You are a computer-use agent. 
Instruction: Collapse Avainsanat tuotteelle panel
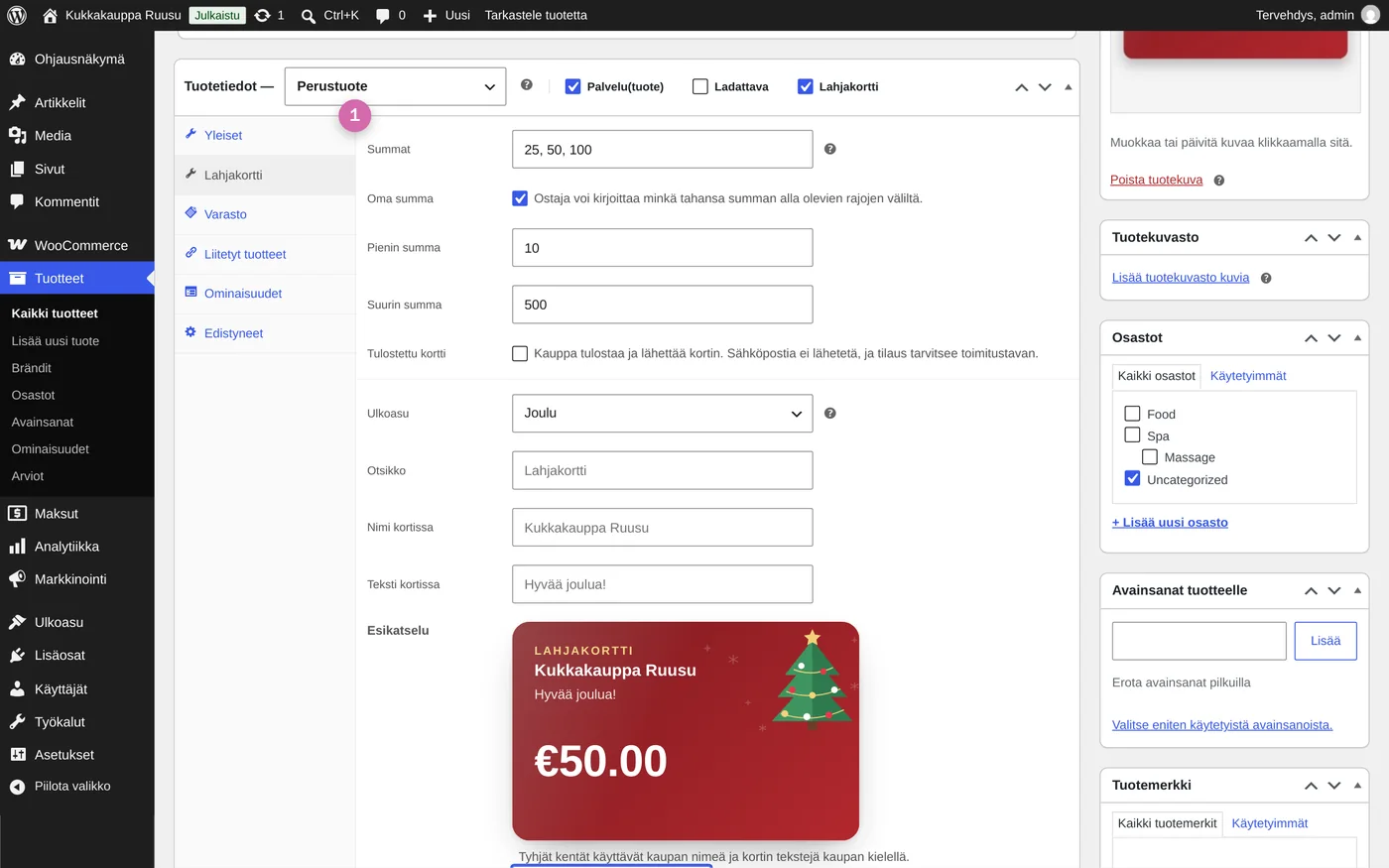[x=1358, y=590]
